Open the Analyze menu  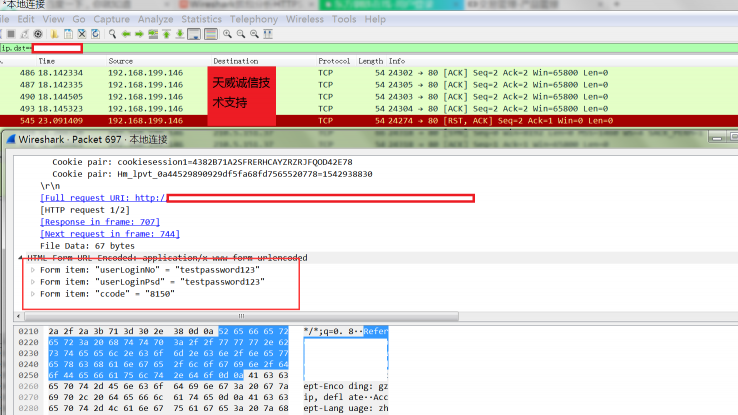155,19
